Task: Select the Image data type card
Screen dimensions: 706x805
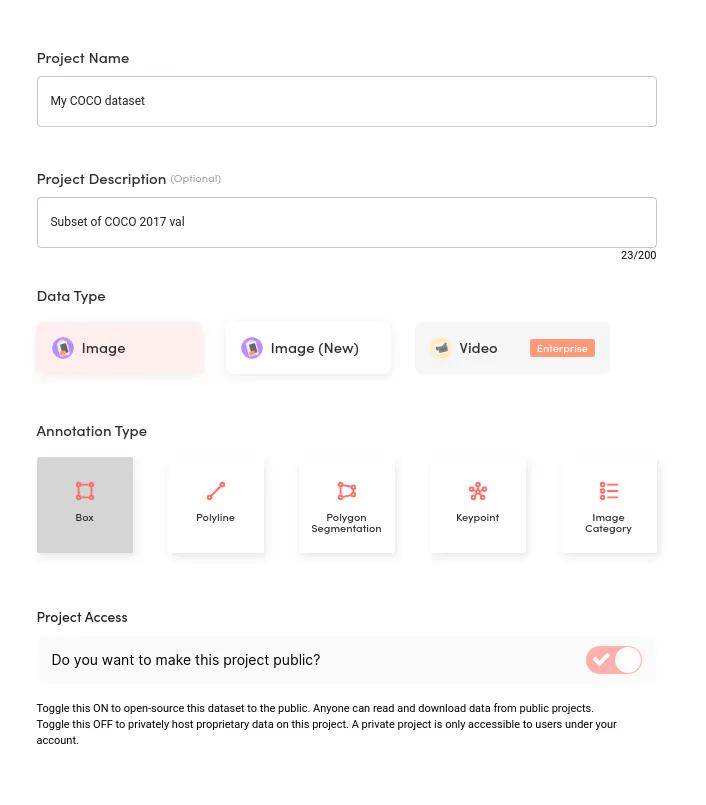Action: [x=119, y=347]
